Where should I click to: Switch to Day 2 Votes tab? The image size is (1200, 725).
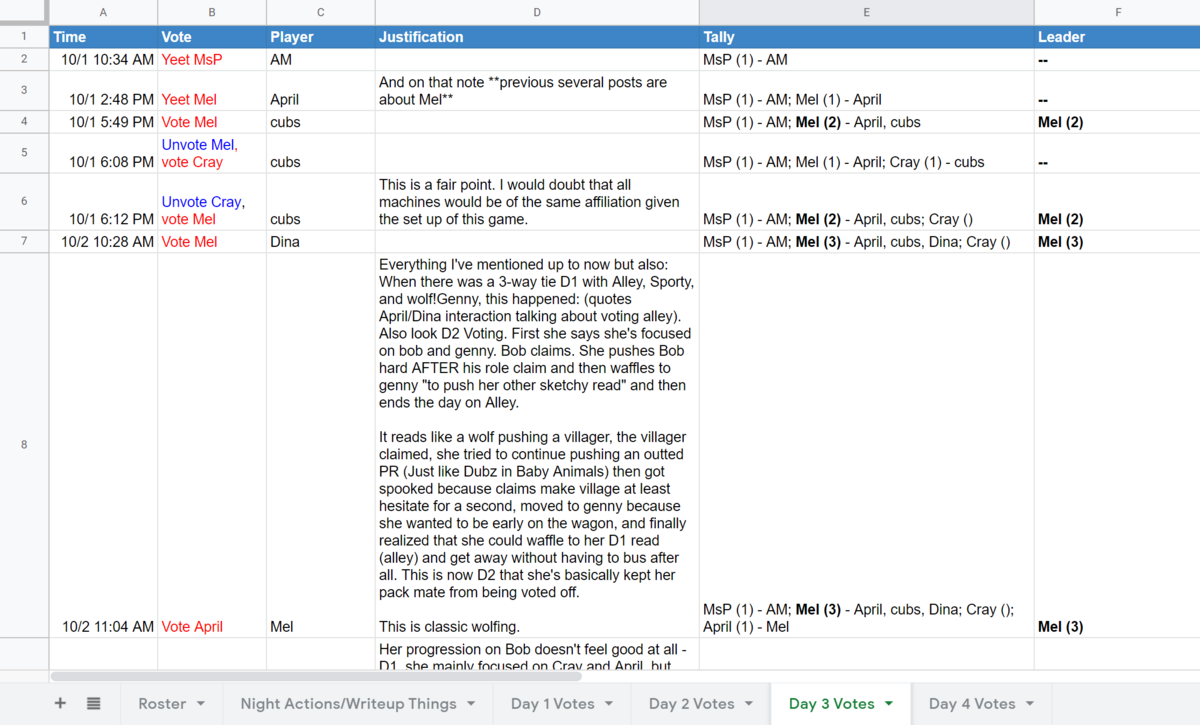(690, 704)
